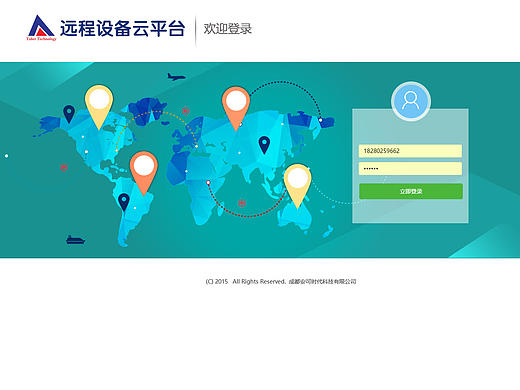Click the triangular company logo
Image resolution: width=520 pixels, height=390 pixels.
41,28
